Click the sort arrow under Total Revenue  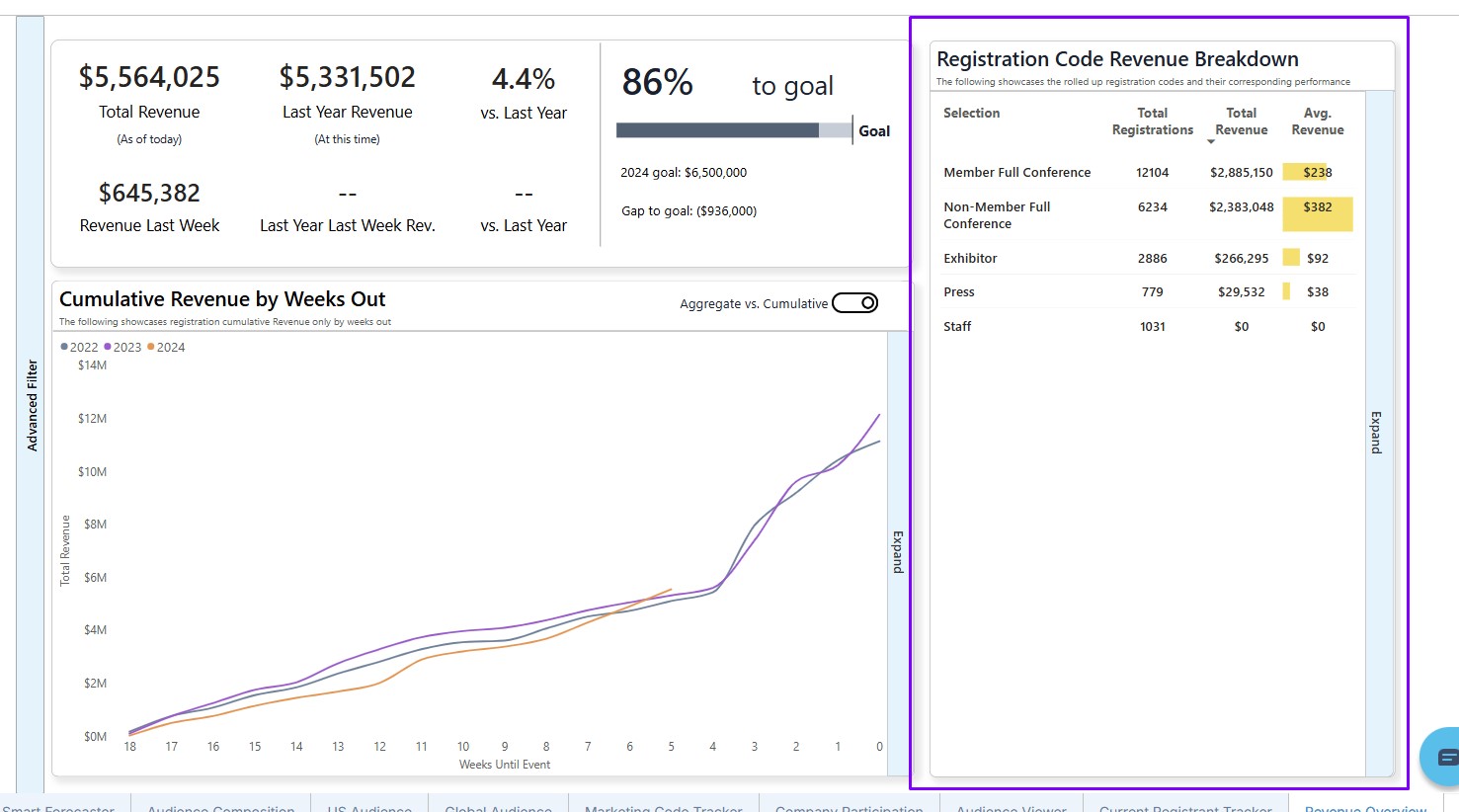tap(1211, 142)
